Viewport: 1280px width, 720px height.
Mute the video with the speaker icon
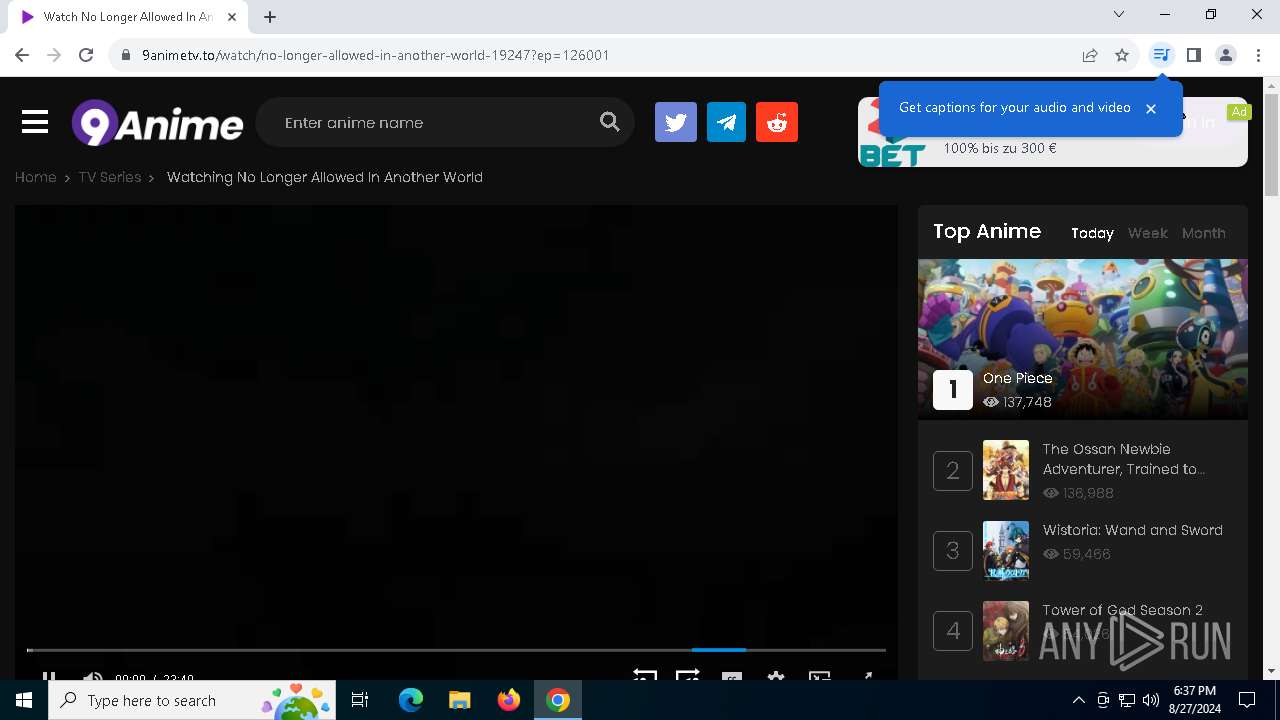(x=92, y=677)
